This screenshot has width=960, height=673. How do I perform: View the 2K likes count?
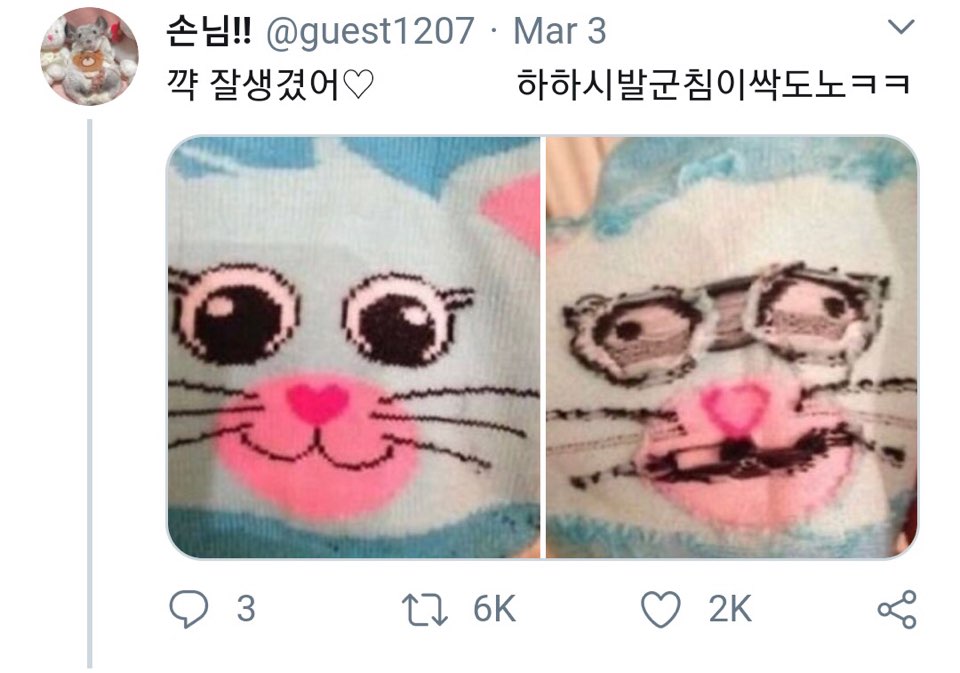point(730,609)
